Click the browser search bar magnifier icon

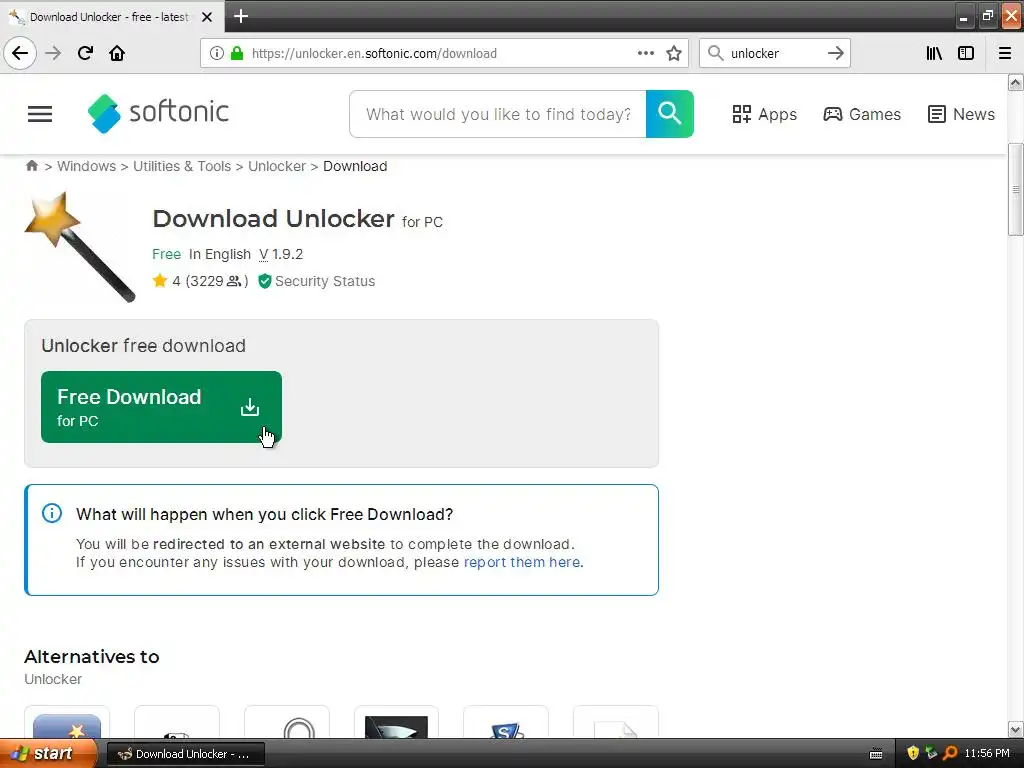click(x=716, y=54)
